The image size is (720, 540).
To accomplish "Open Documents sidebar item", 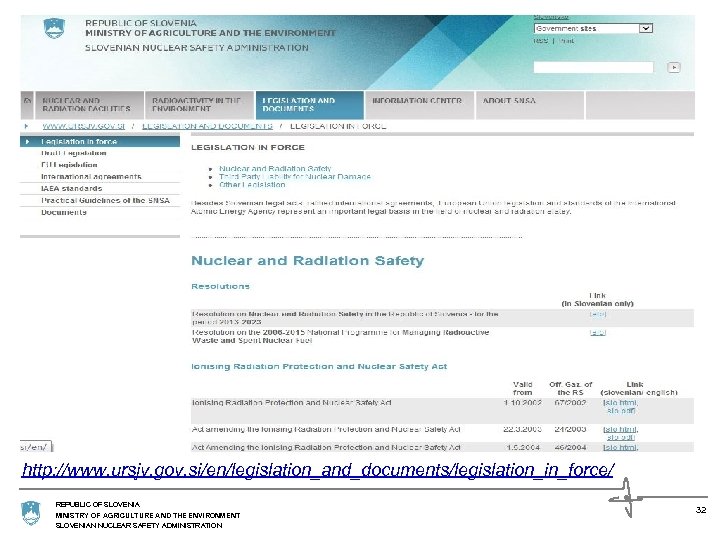I will point(63,213).
